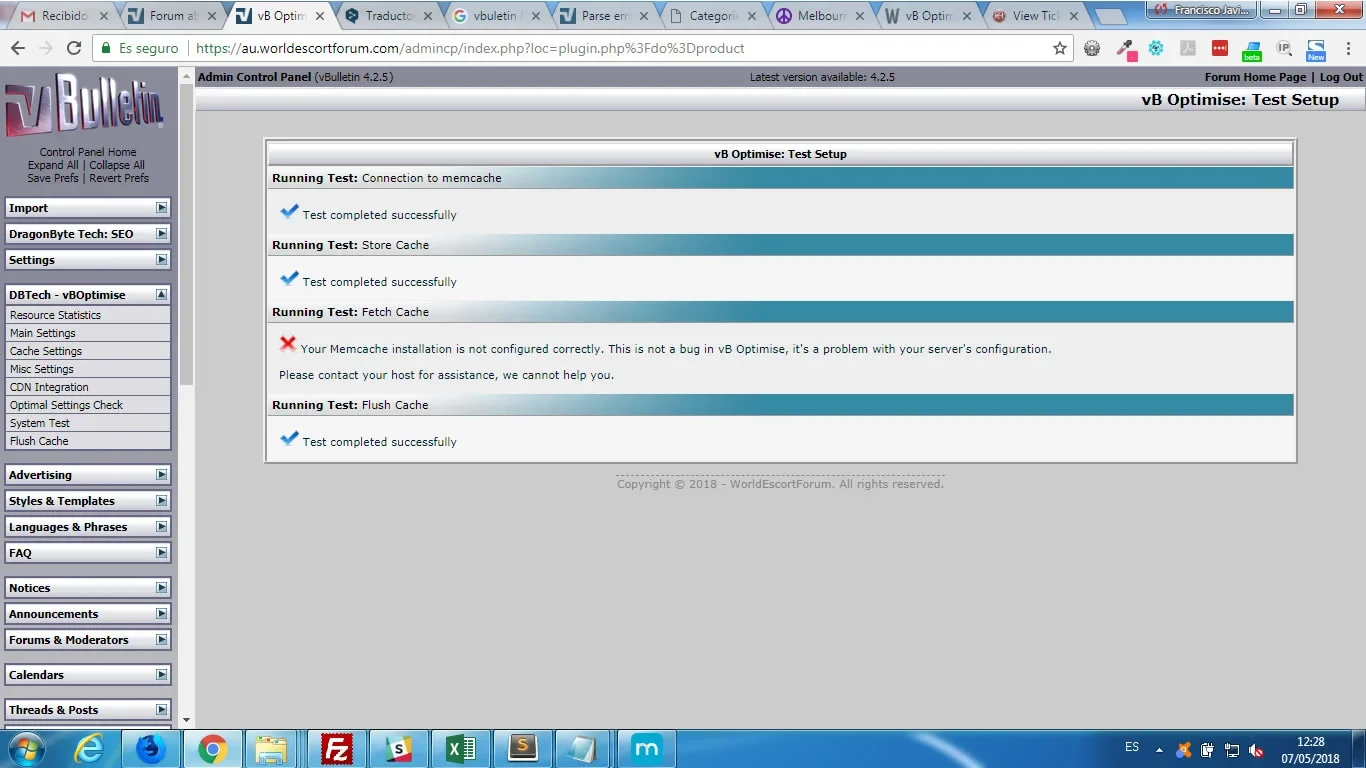This screenshot has width=1366, height=768.
Task: Open the Chrome three-dot menu
Action: tap(1347, 48)
